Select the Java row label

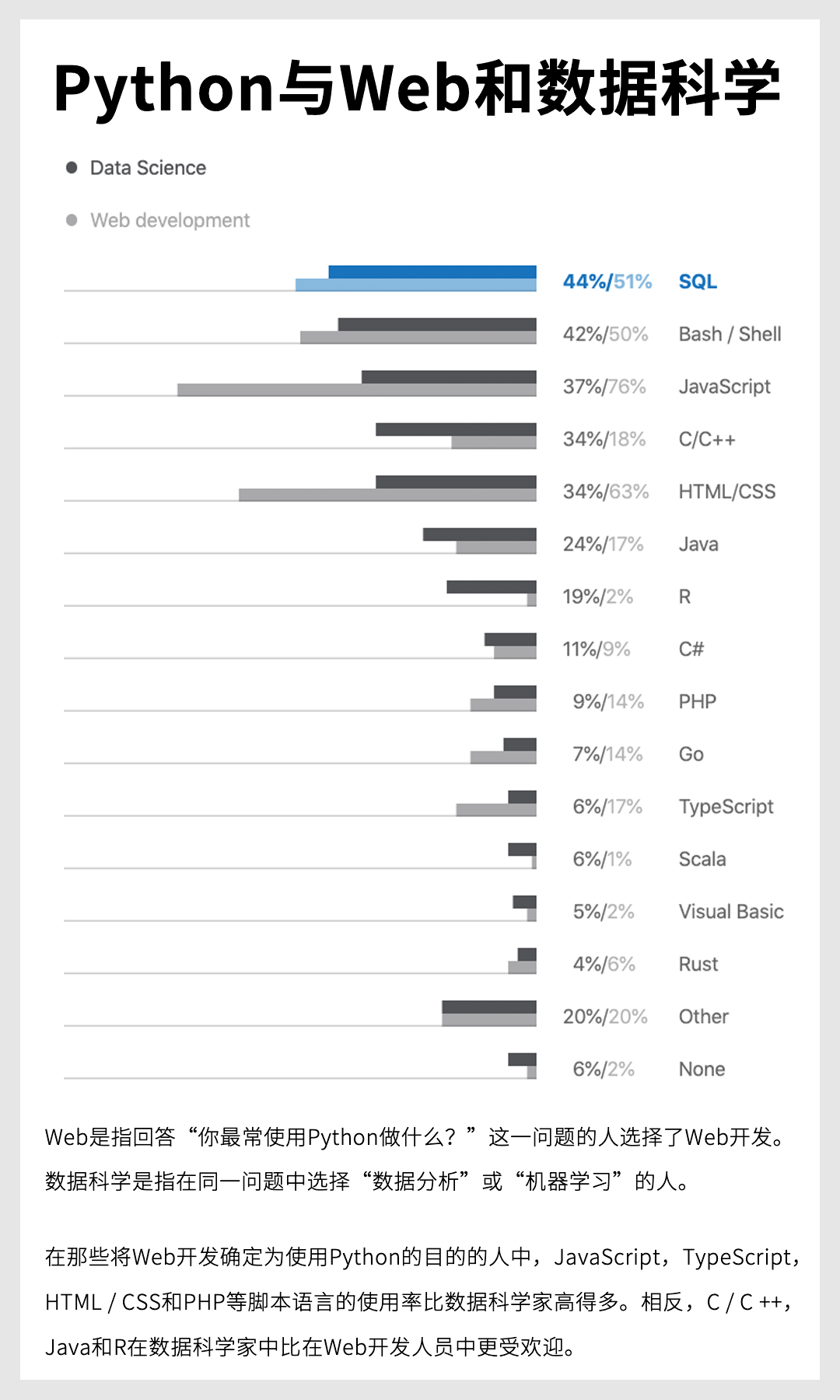pyautogui.click(x=698, y=544)
